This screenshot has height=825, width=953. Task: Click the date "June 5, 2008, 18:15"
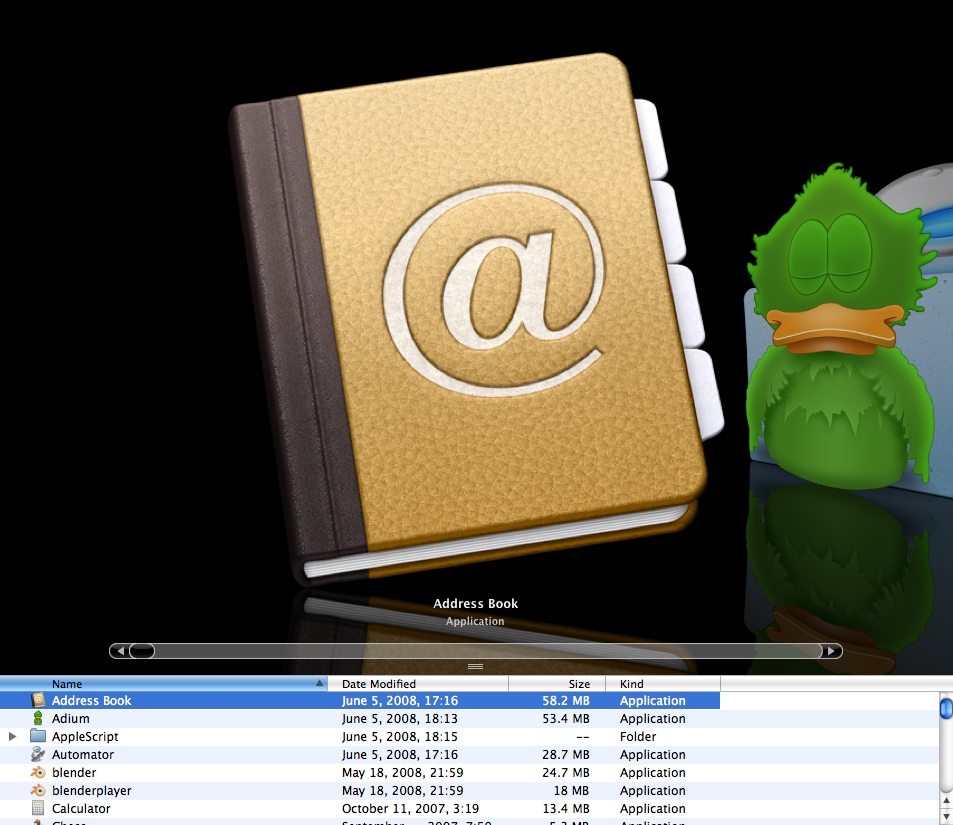click(x=400, y=737)
